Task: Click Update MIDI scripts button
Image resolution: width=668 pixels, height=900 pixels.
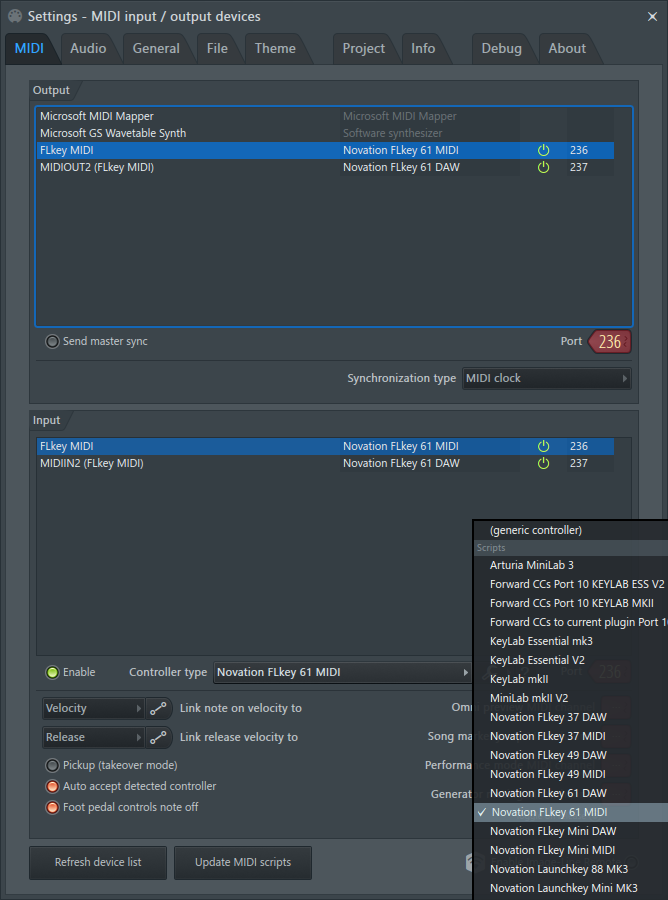Action: pyautogui.click(x=243, y=862)
